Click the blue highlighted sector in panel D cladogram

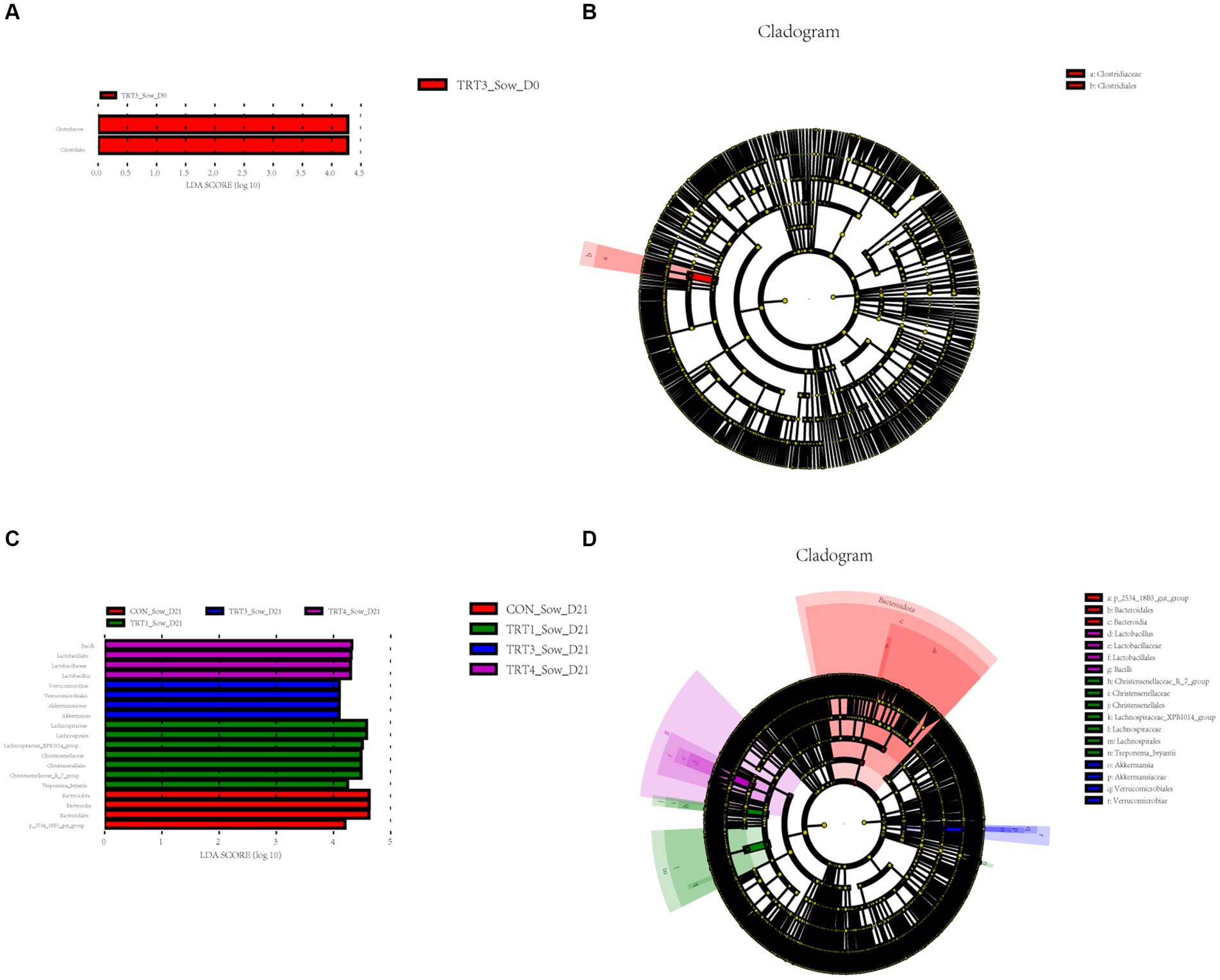click(x=1016, y=834)
